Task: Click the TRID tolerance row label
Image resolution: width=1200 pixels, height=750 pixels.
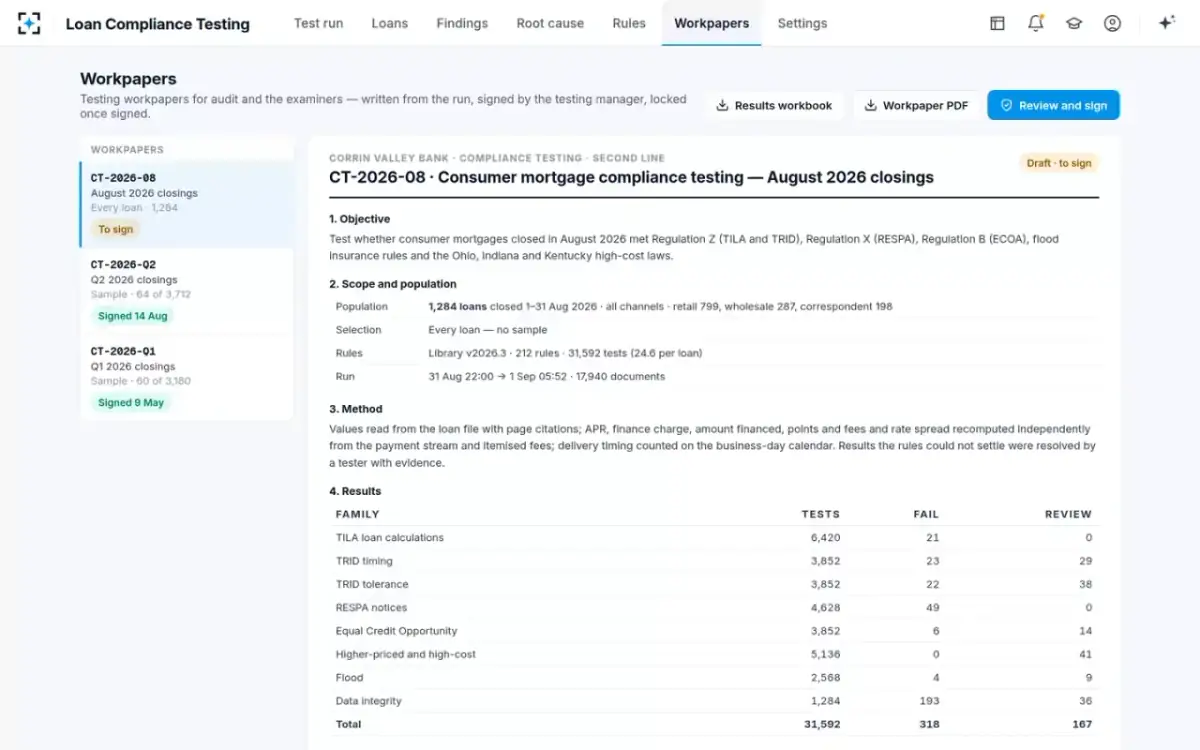Action: pos(372,584)
